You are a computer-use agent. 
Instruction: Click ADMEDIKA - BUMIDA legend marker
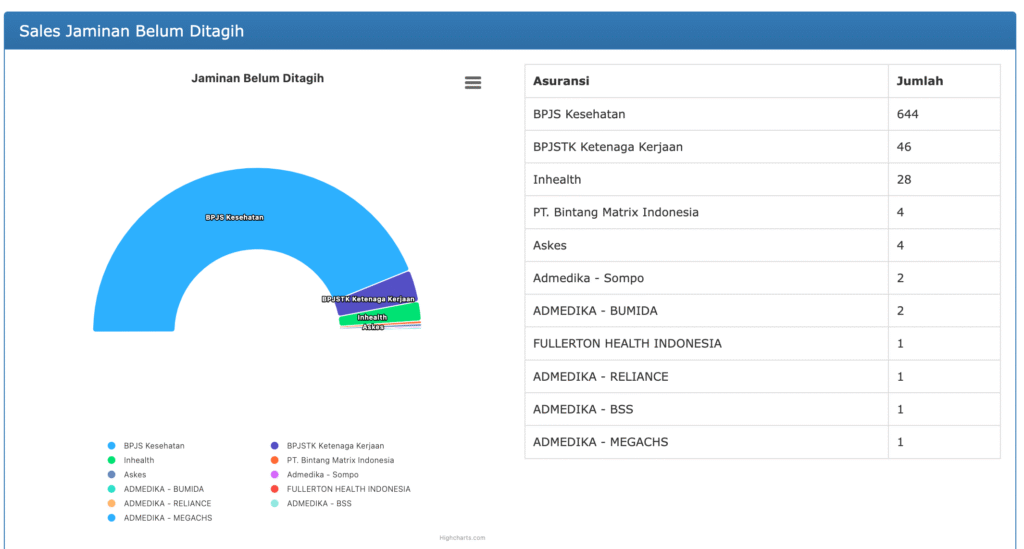(112, 489)
